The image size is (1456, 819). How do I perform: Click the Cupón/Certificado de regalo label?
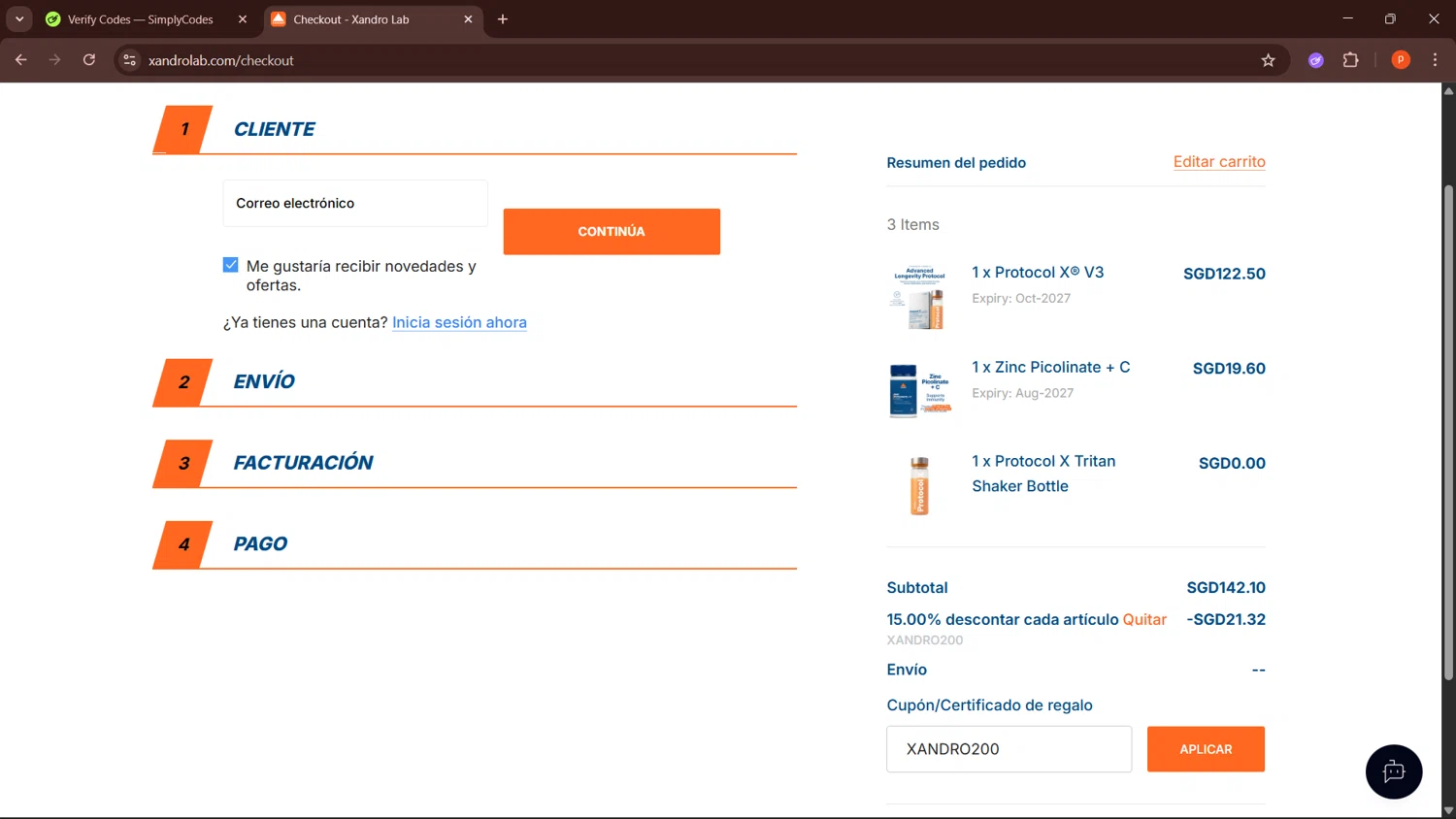[x=989, y=705]
